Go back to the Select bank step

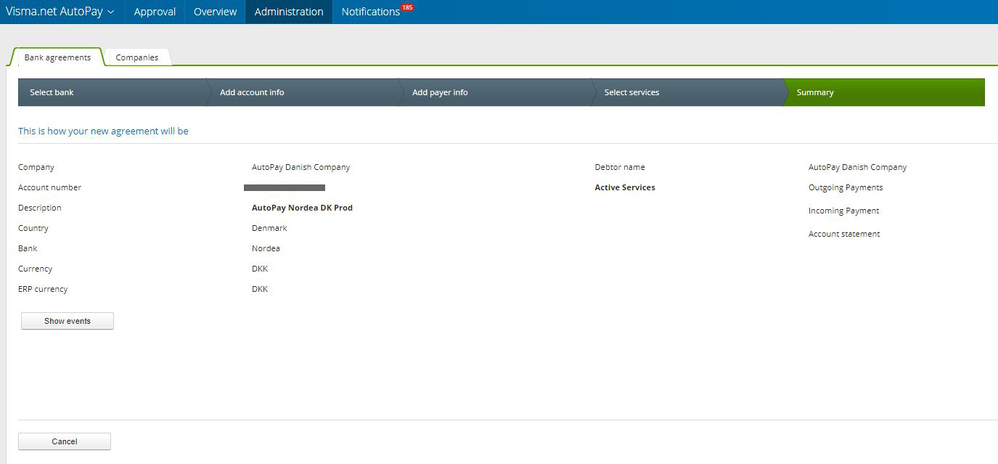pos(112,92)
